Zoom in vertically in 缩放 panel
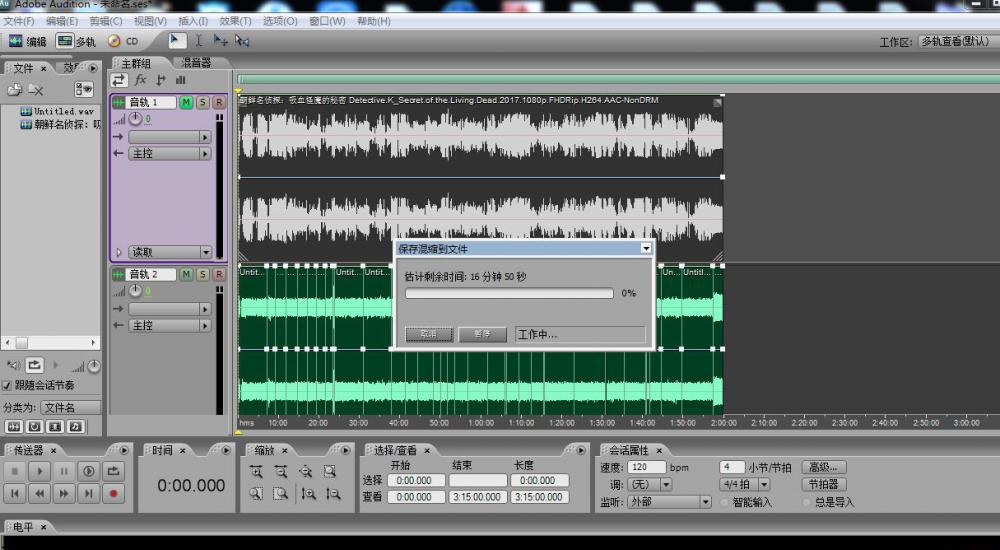 tap(309, 493)
